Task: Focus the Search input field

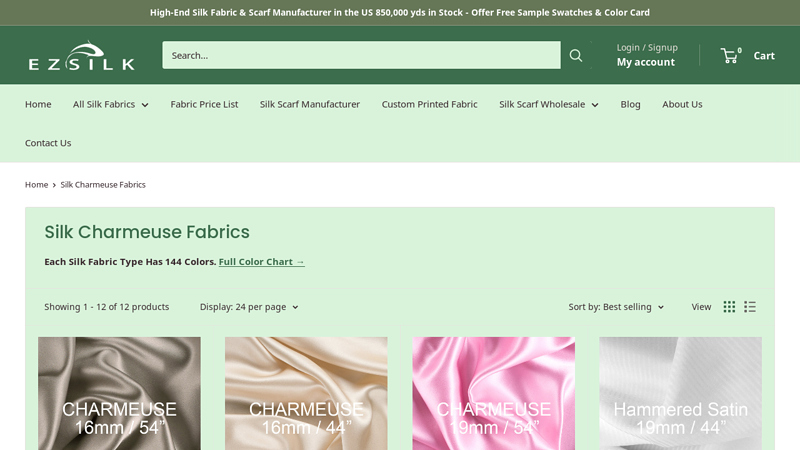Action: click(361, 55)
